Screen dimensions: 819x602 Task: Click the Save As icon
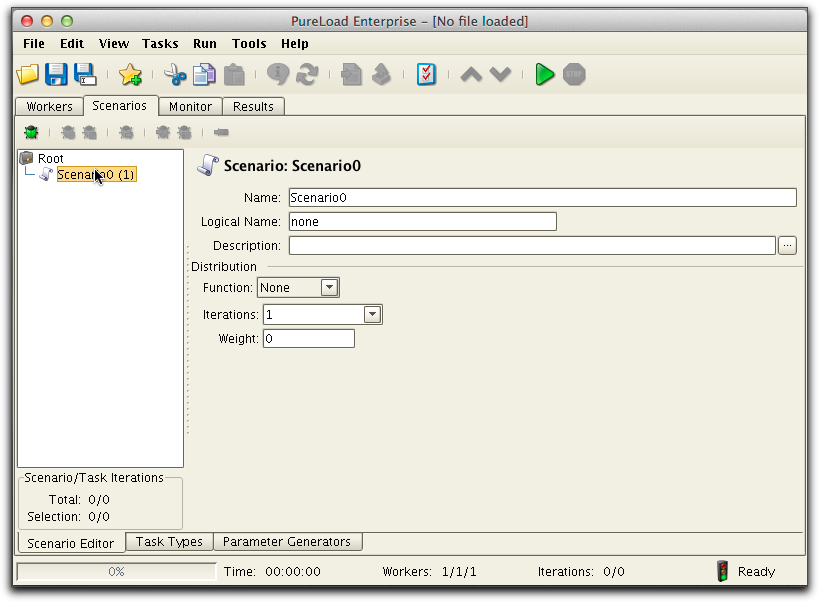tap(85, 74)
